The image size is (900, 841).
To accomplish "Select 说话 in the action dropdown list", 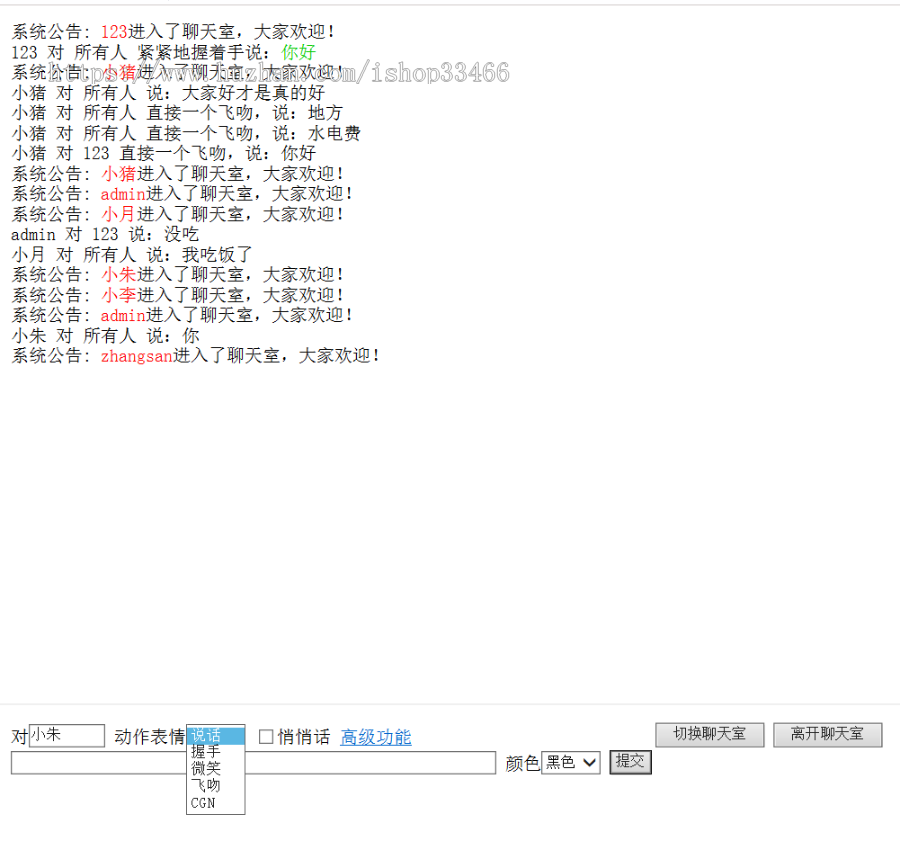I will (x=216, y=736).
